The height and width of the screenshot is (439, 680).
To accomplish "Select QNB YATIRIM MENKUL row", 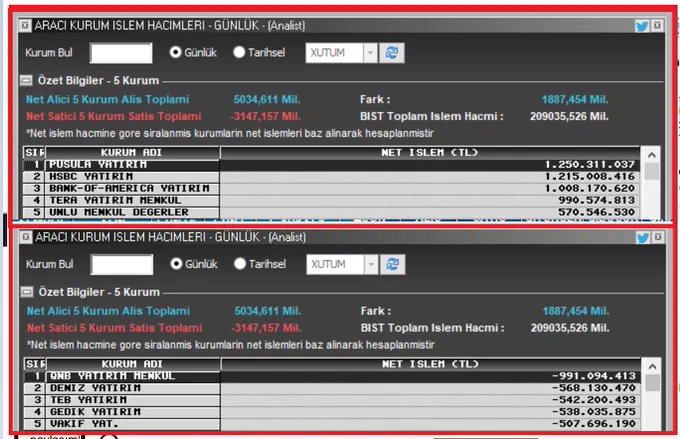I will pos(332,377).
